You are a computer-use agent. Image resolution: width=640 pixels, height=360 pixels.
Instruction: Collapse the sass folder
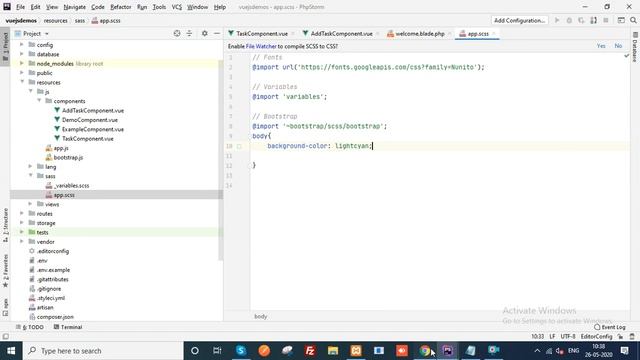(31, 176)
